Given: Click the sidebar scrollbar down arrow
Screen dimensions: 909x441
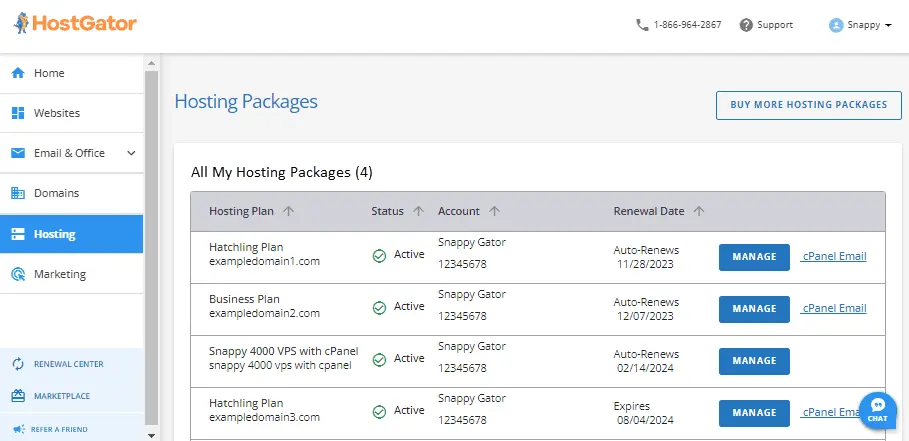Looking at the screenshot, I should 151,435.
